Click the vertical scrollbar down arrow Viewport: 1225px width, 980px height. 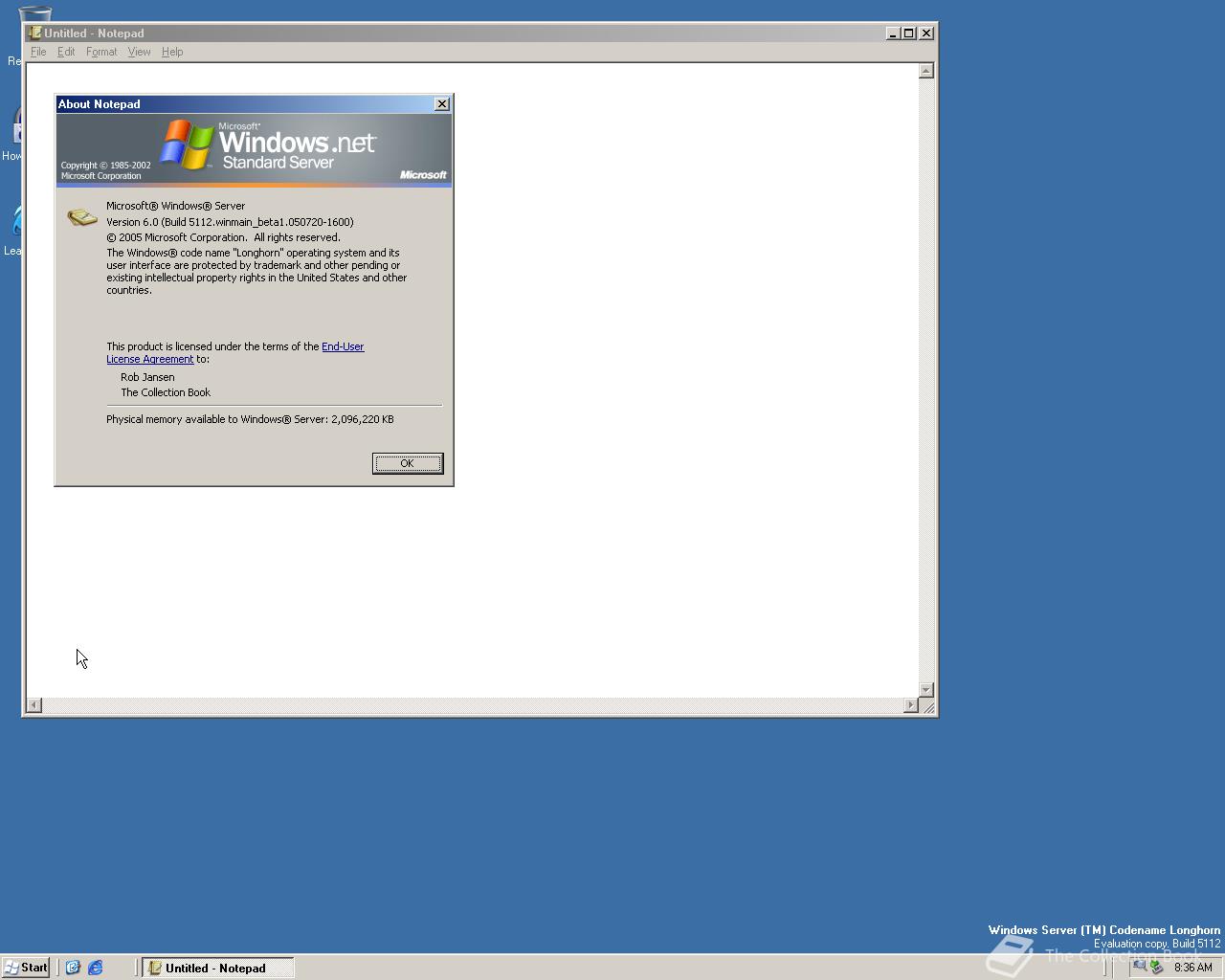point(925,690)
